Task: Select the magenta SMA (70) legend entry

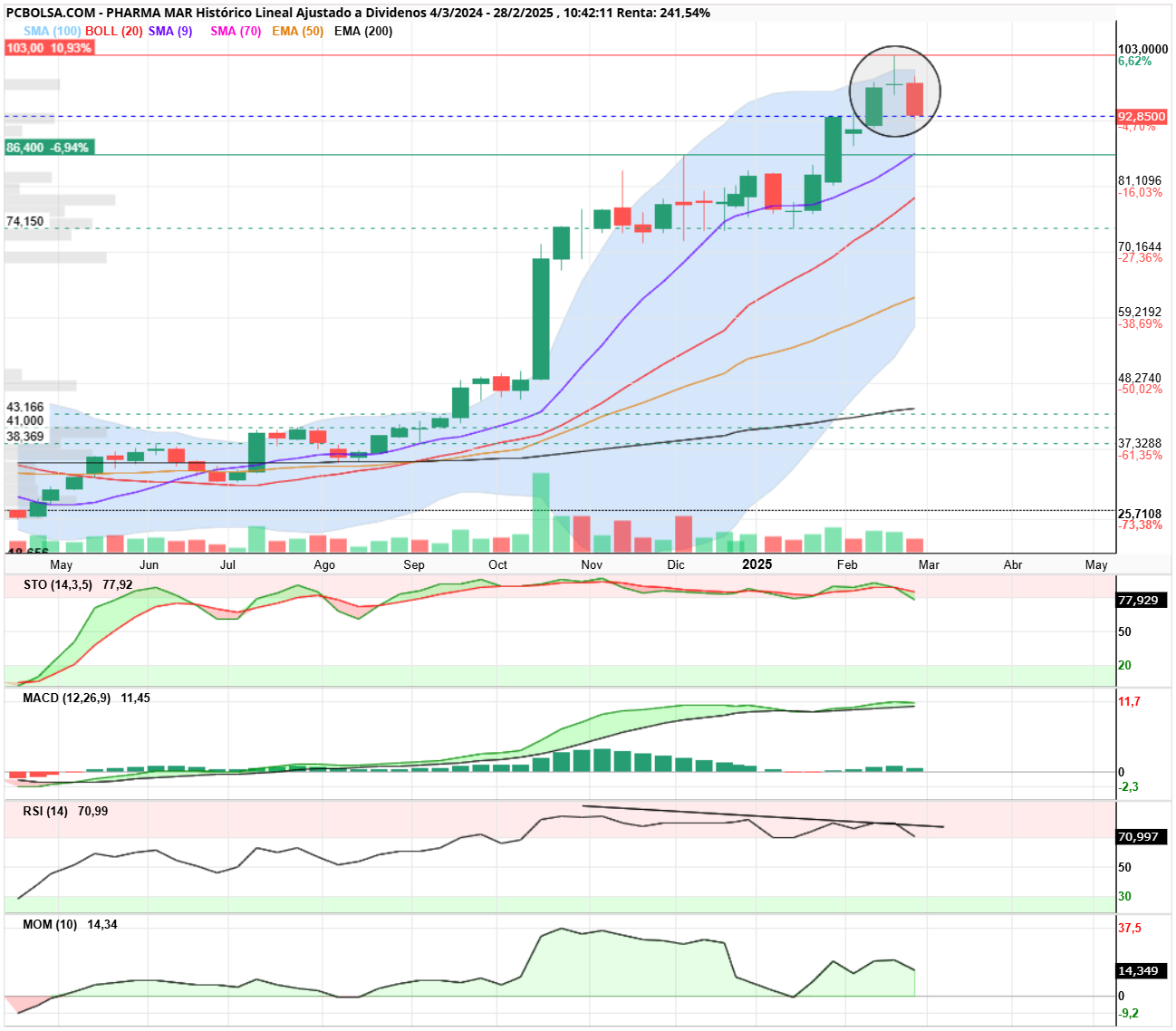Action: (x=236, y=31)
